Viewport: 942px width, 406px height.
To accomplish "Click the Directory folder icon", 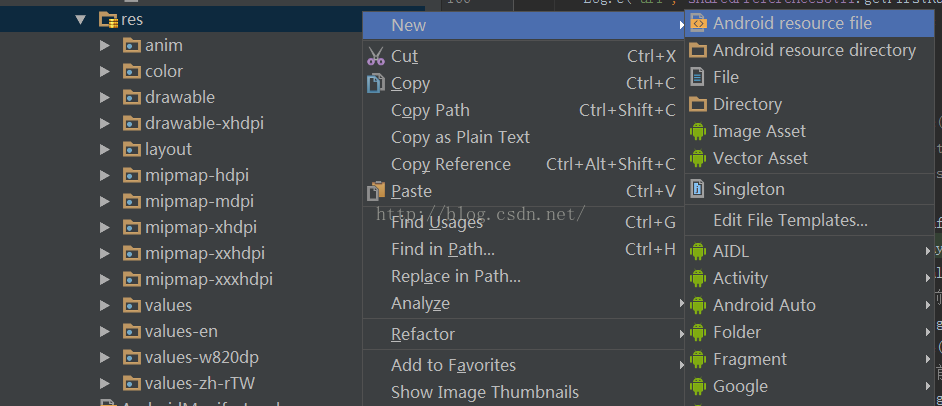I will point(697,105).
